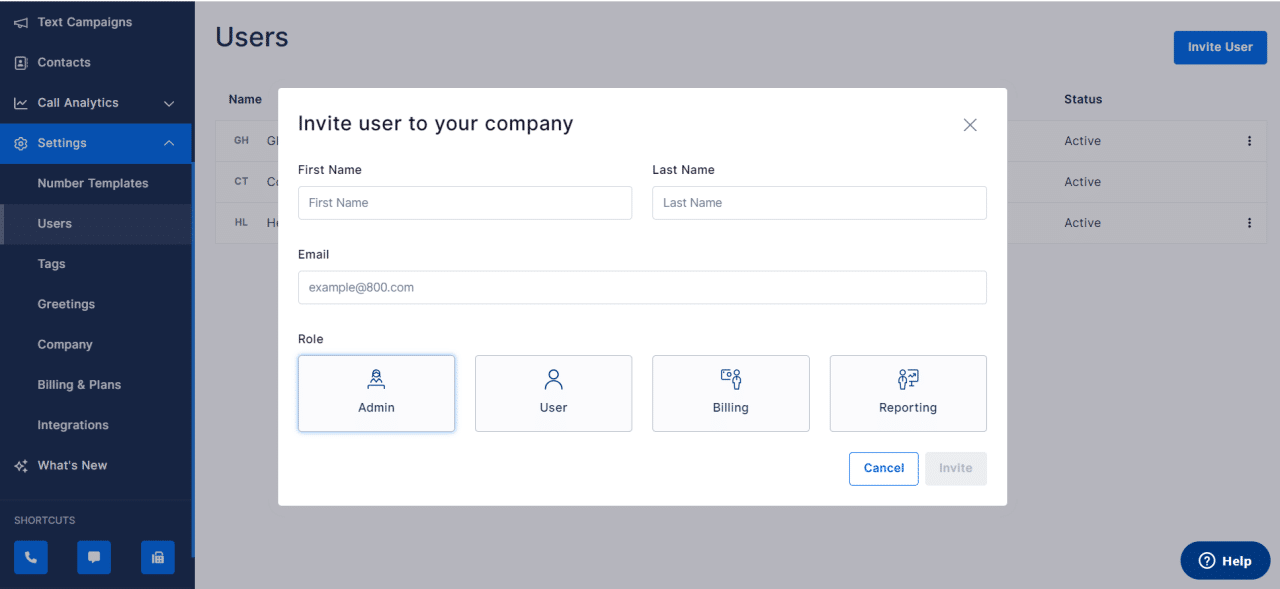Image resolution: width=1280 pixels, height=589 pixels.
Task: Select the User role card
Action: pyautogui.click(x=553, y=393)
